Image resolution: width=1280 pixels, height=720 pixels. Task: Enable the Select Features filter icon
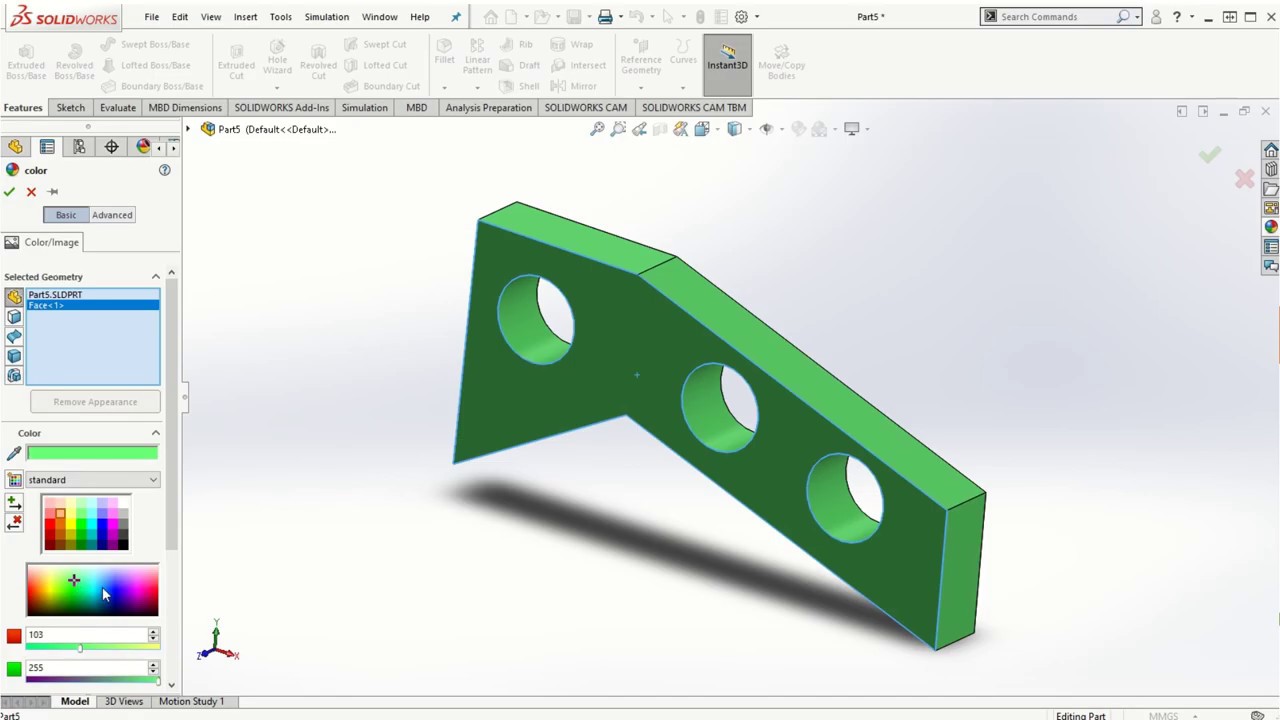[14, 375]
